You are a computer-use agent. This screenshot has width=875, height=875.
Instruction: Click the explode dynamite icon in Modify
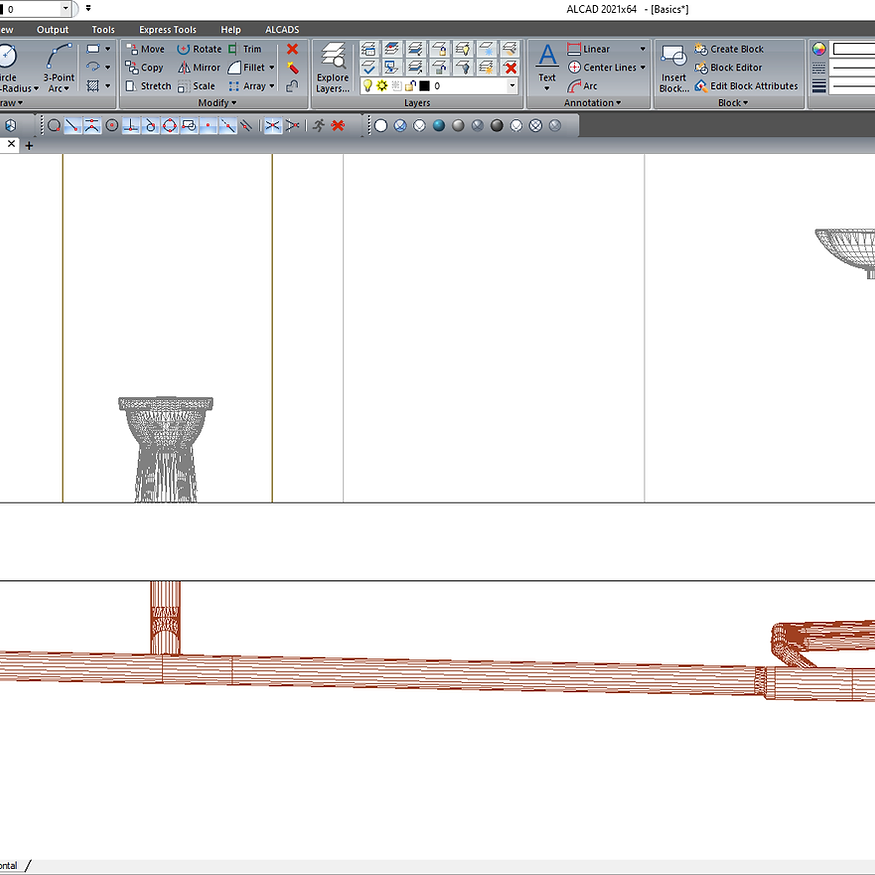point(292,68)
